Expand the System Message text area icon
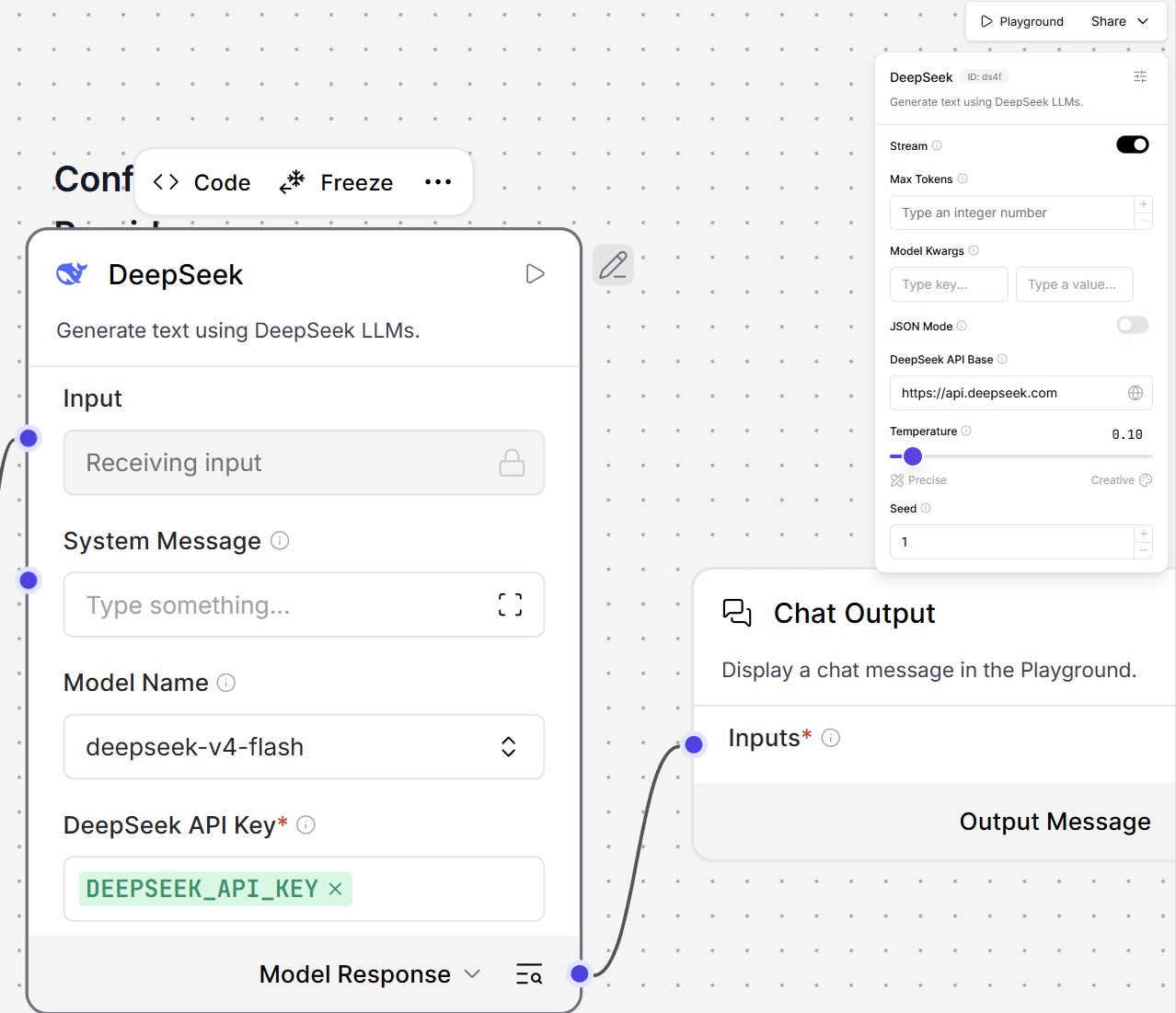 click(x=510, y=604)
